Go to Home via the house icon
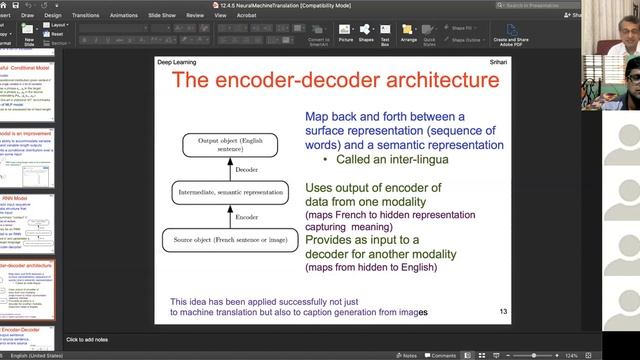The width and height of the screenshot is (640, 360). [3, 5]
